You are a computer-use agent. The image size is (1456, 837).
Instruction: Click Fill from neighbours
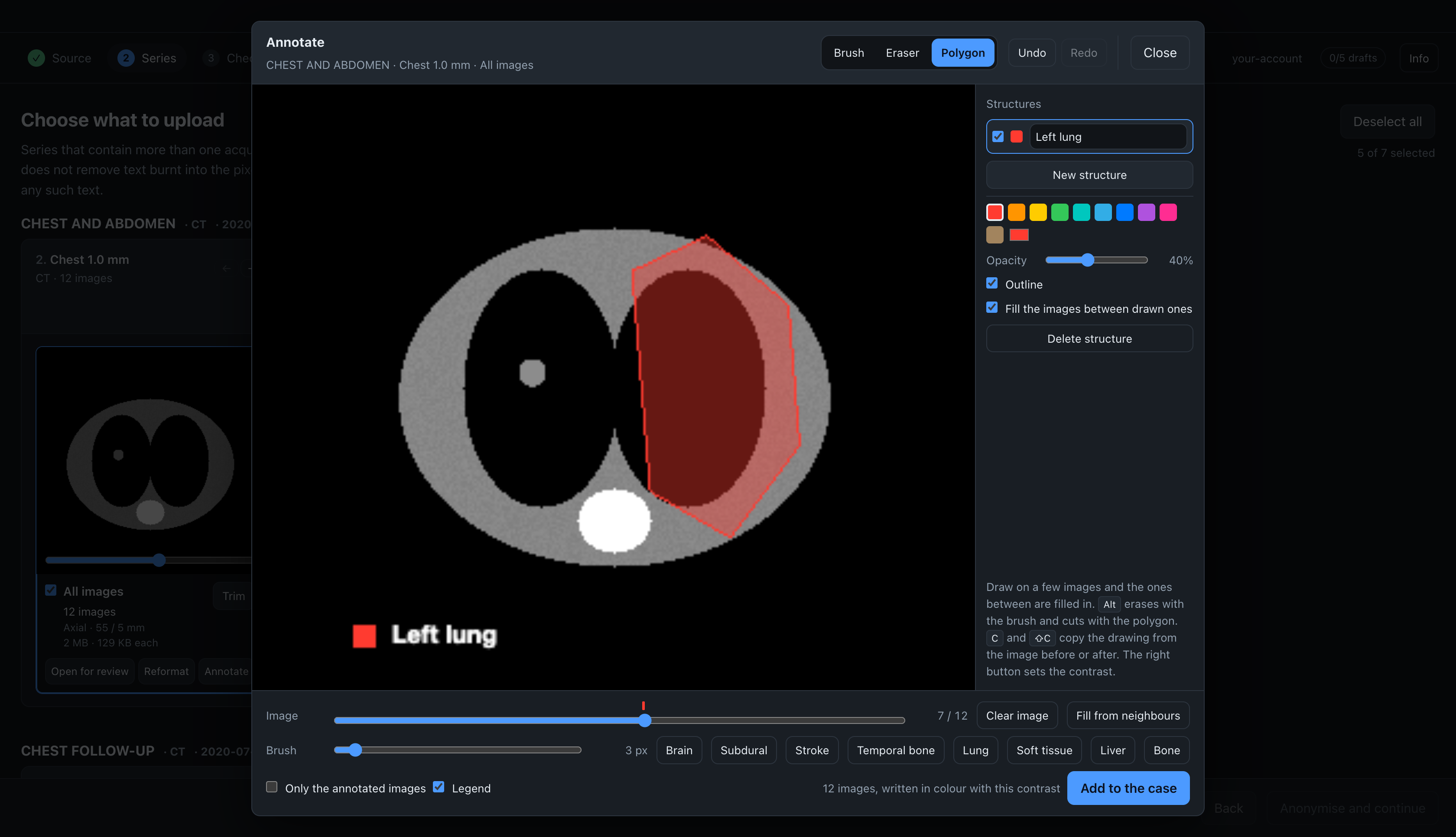click(1128, 716)
